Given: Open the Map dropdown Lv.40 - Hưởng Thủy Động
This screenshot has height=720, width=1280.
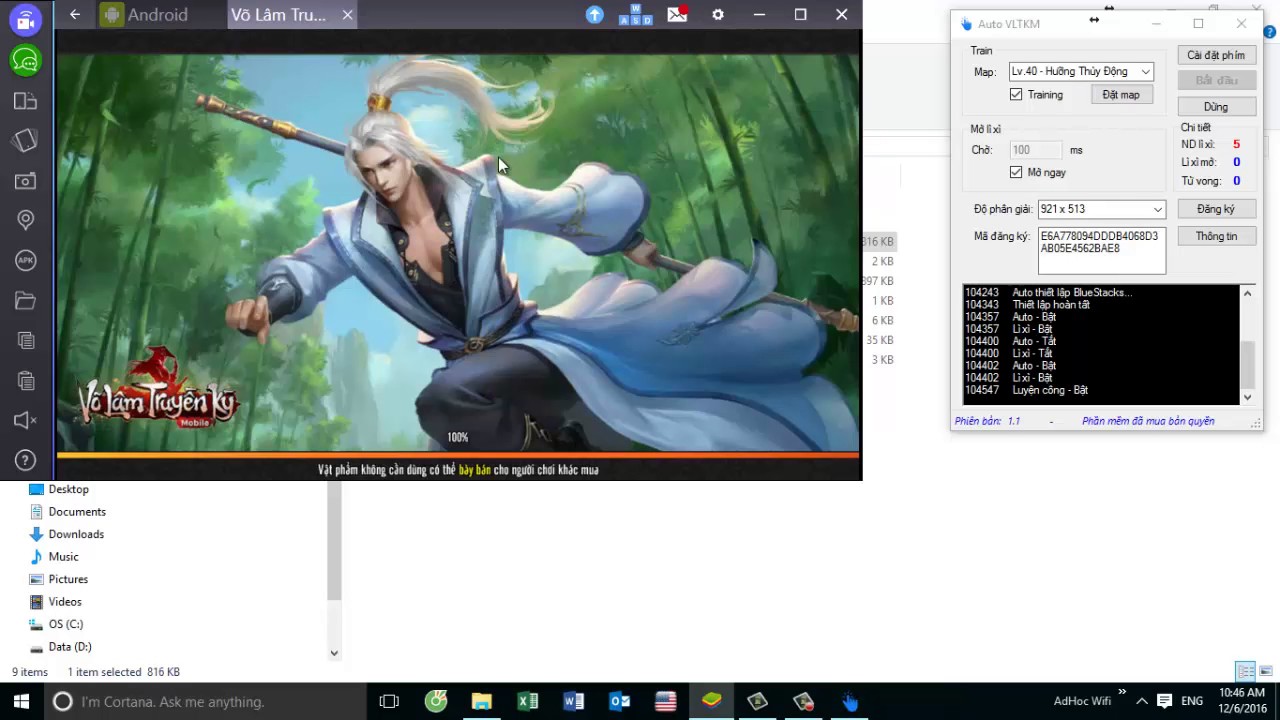Looking at the screenshot, I should (x=1081, y=71).
